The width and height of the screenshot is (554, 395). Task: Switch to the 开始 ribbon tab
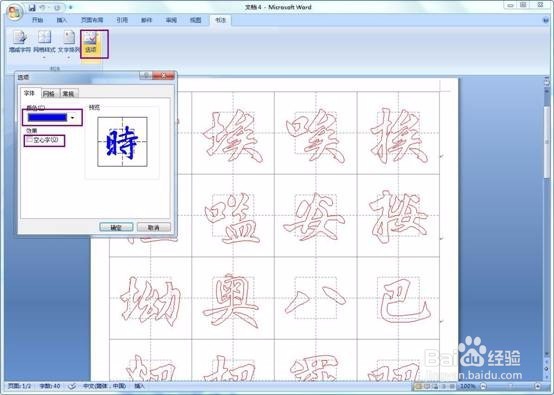coord(37,20)
